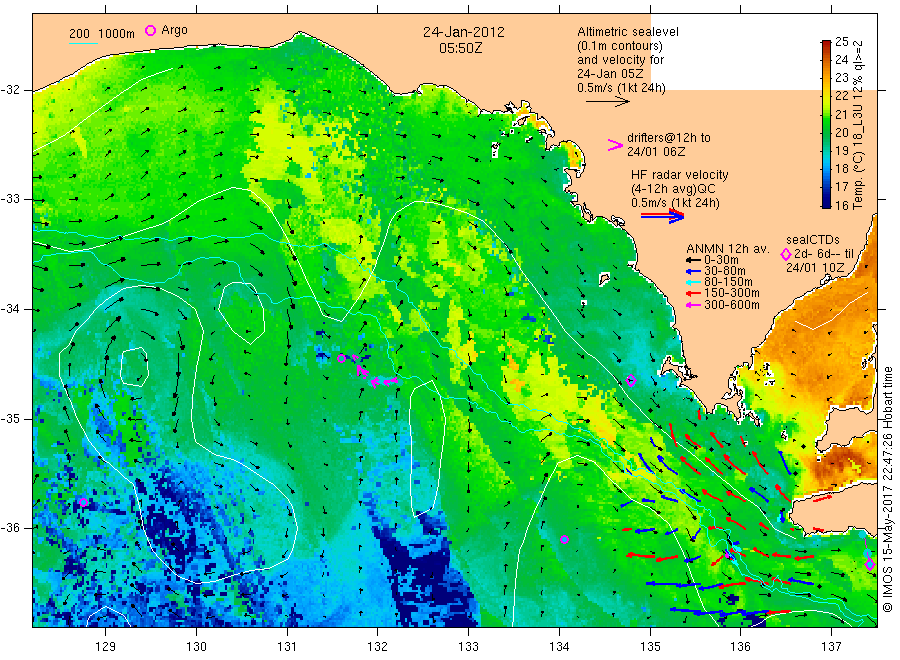900x660 pixels.
Task: Click the '24/01 10Z' sealCTDs time text
Action: point(814,268)
